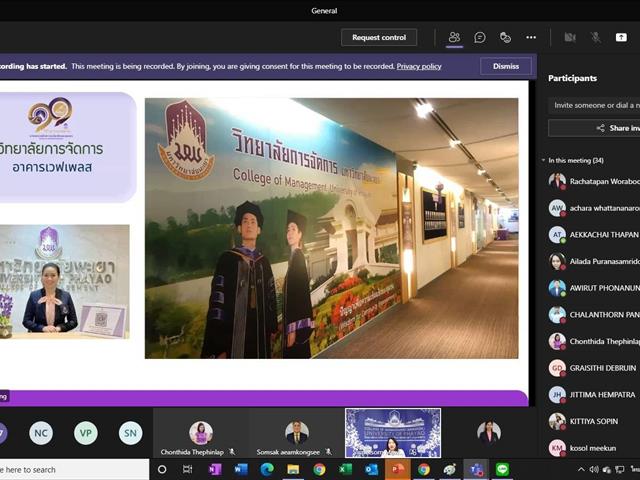The height and width of the screenshot is (480, 640).
Task: Click the invite someone input field
Action: 594,105
